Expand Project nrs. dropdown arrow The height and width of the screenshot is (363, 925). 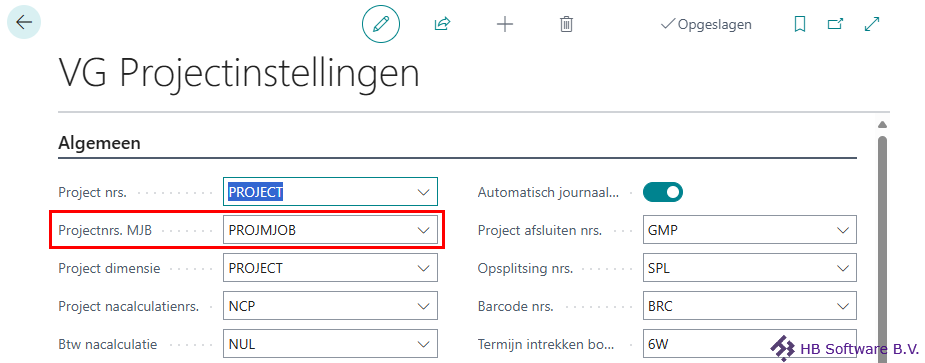(x=424, y=192)
